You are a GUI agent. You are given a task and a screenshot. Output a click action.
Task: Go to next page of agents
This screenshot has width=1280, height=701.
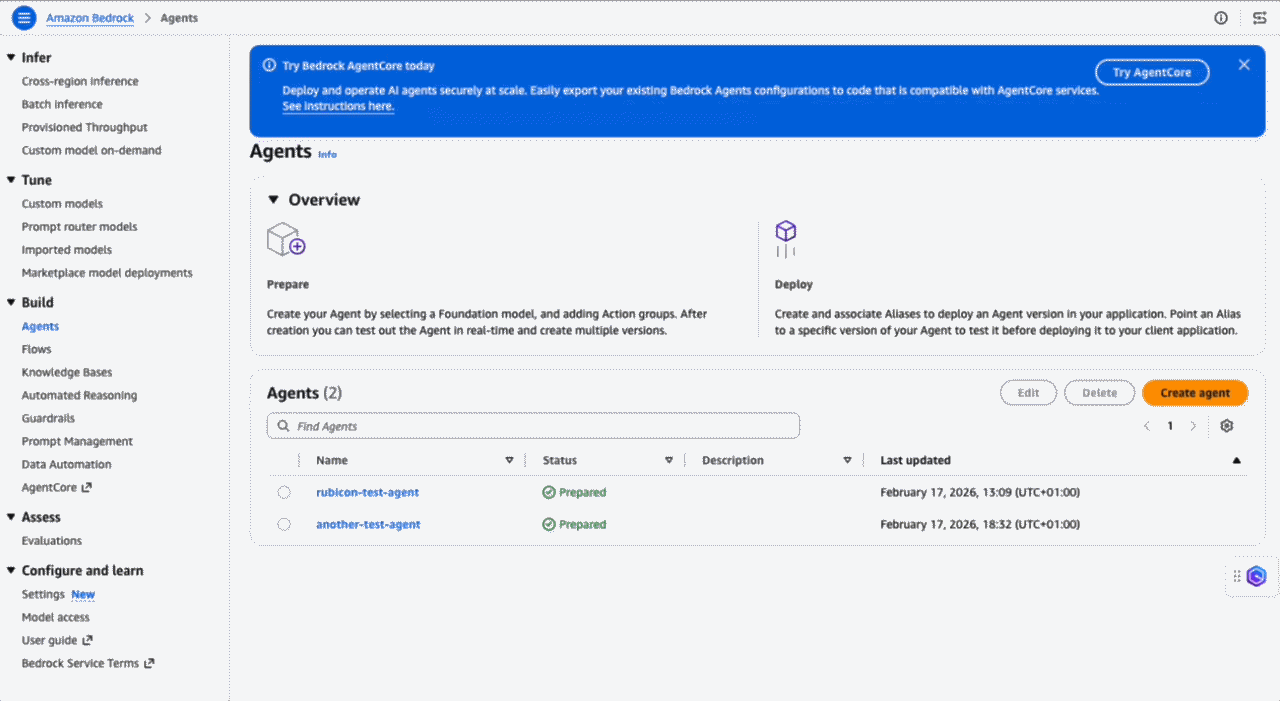1193,426
